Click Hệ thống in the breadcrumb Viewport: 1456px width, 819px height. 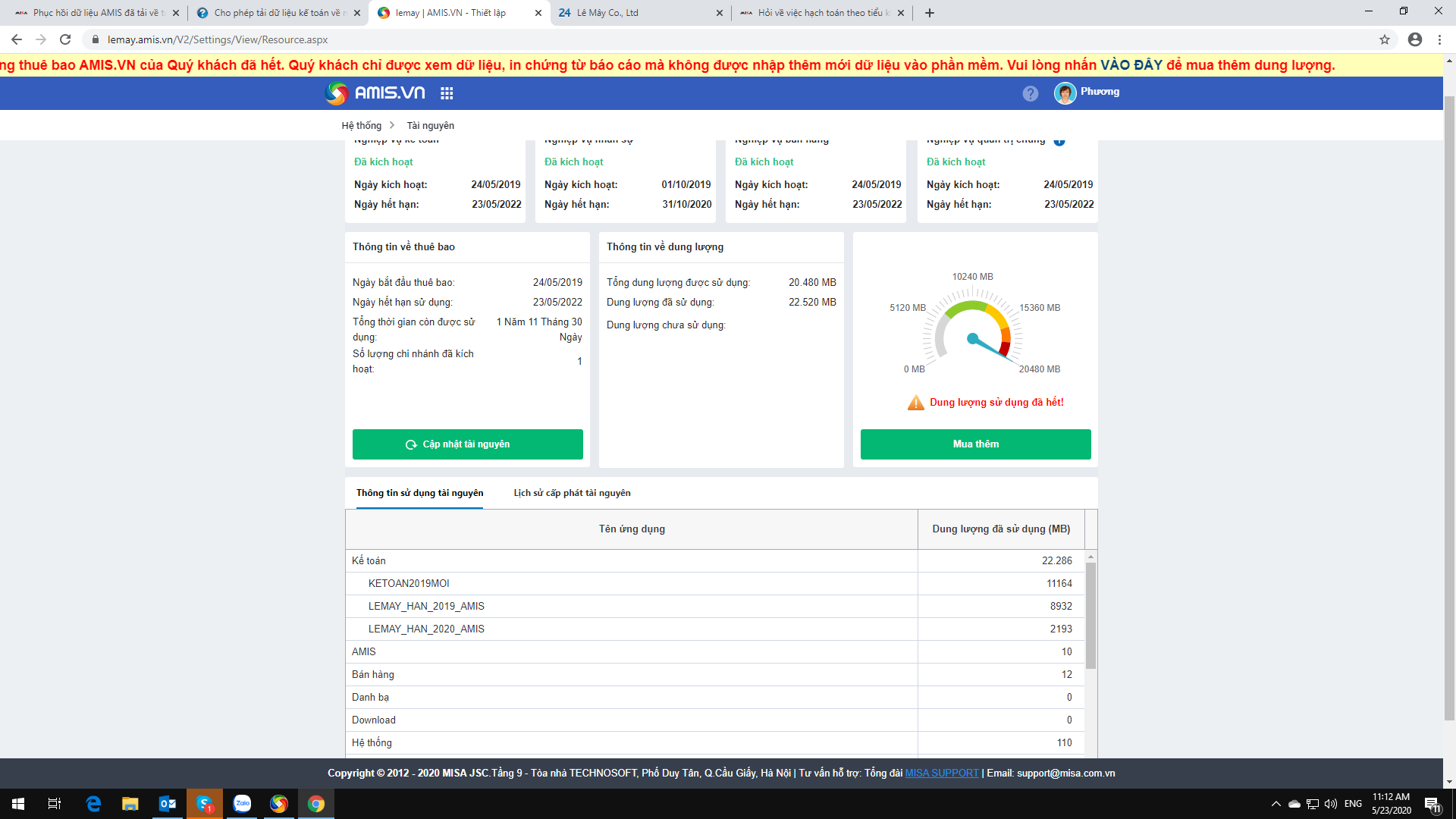361,126
